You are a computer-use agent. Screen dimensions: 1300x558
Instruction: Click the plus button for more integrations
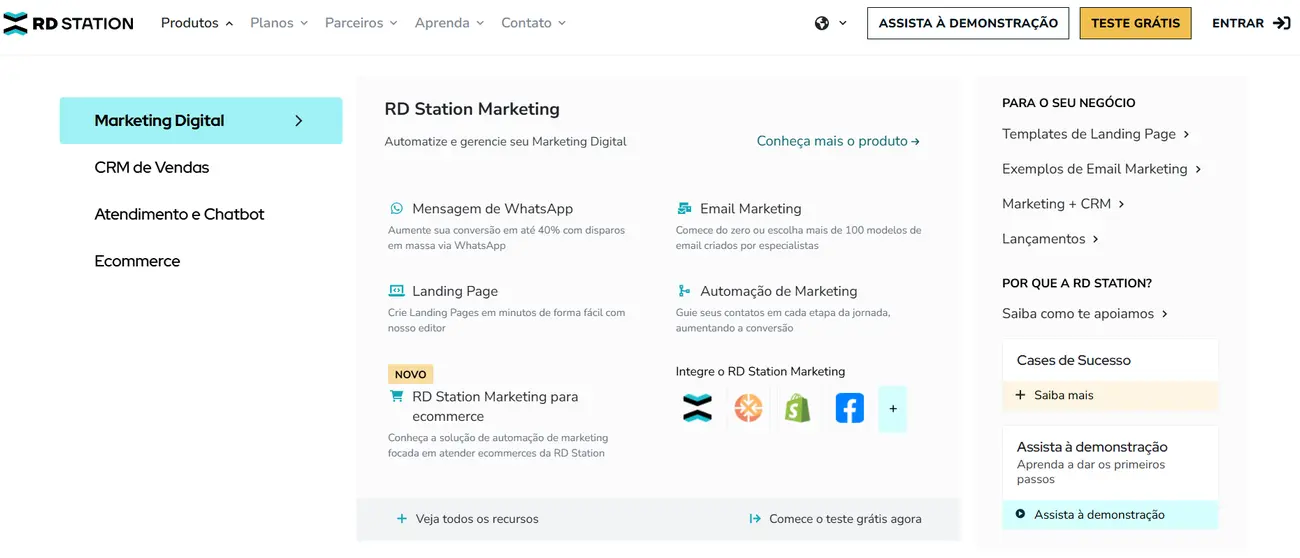point(893,408)
